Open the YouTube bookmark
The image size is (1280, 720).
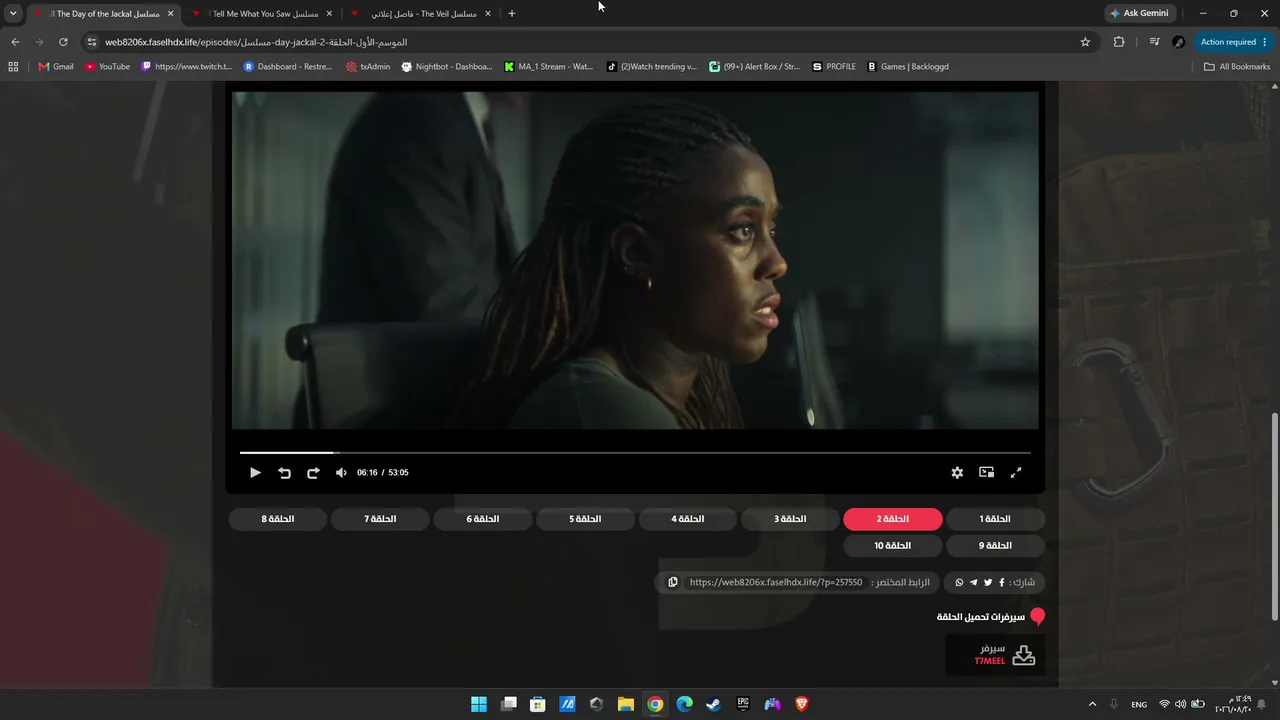pos(107,67)
